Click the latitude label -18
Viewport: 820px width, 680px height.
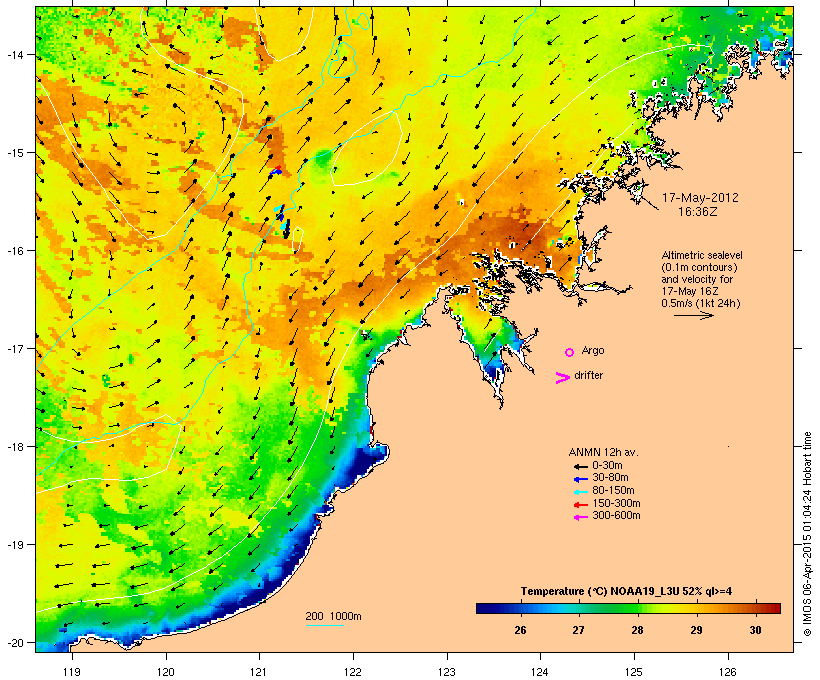click(14, 447)
